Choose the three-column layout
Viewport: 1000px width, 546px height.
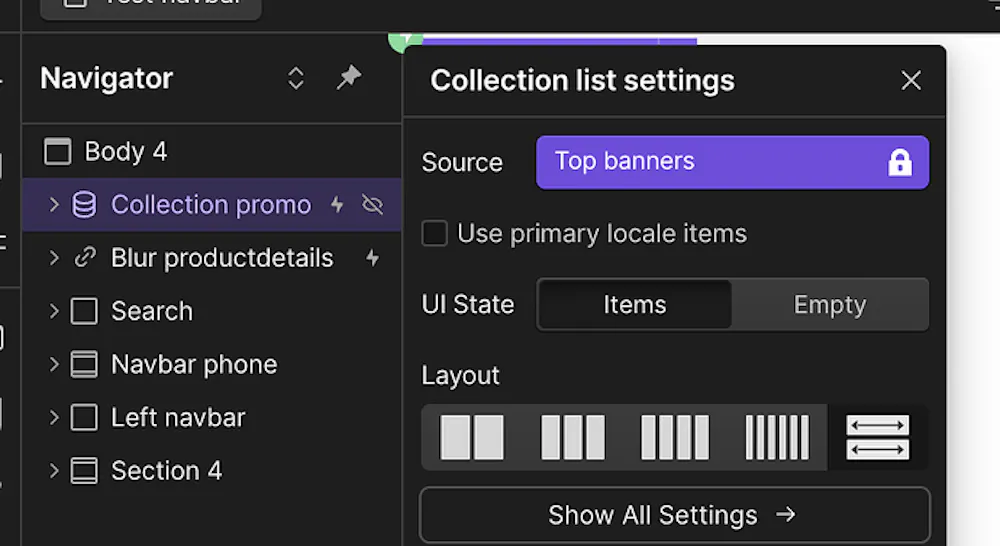coord(573,438)
